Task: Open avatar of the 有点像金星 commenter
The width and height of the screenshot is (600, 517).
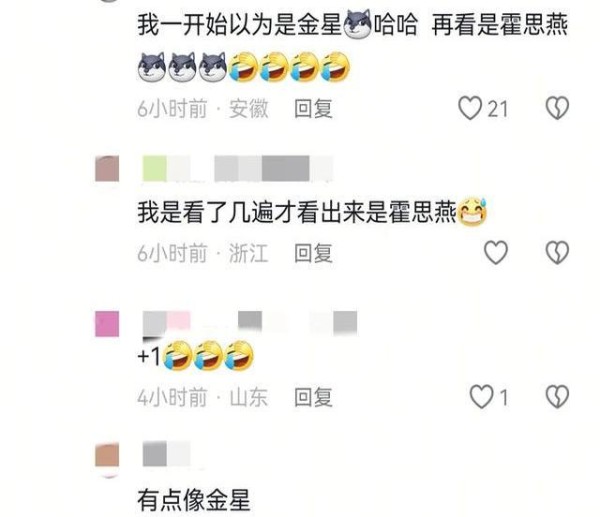Action: click(x=107, y=455)
